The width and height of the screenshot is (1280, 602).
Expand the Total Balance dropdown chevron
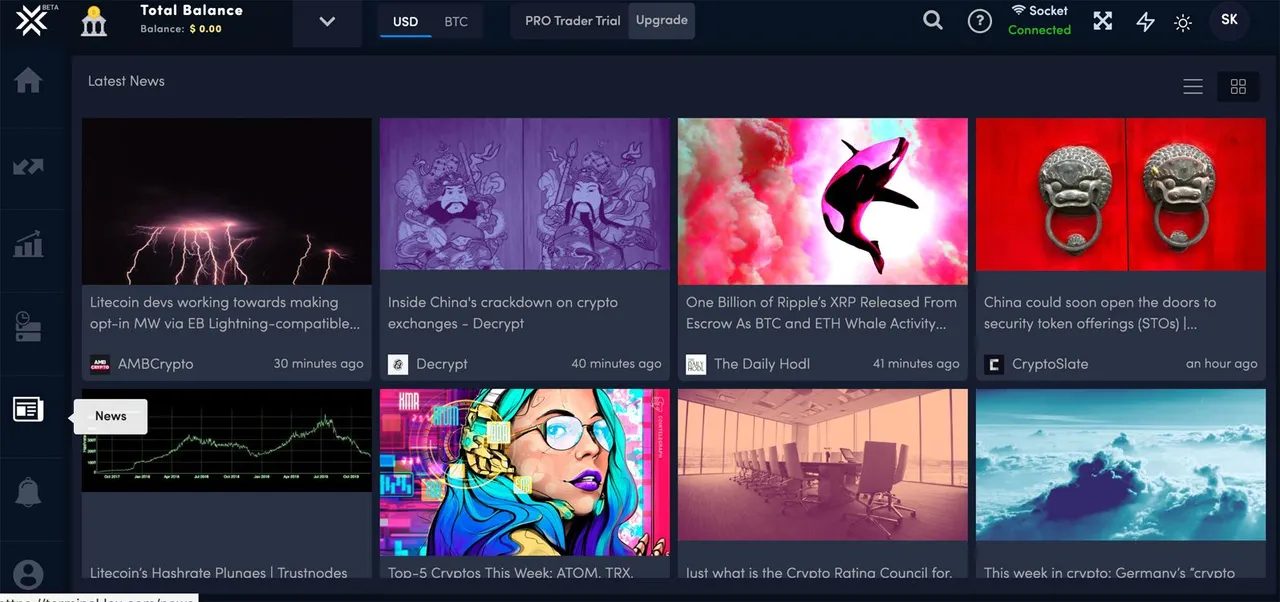pos(327,22)
